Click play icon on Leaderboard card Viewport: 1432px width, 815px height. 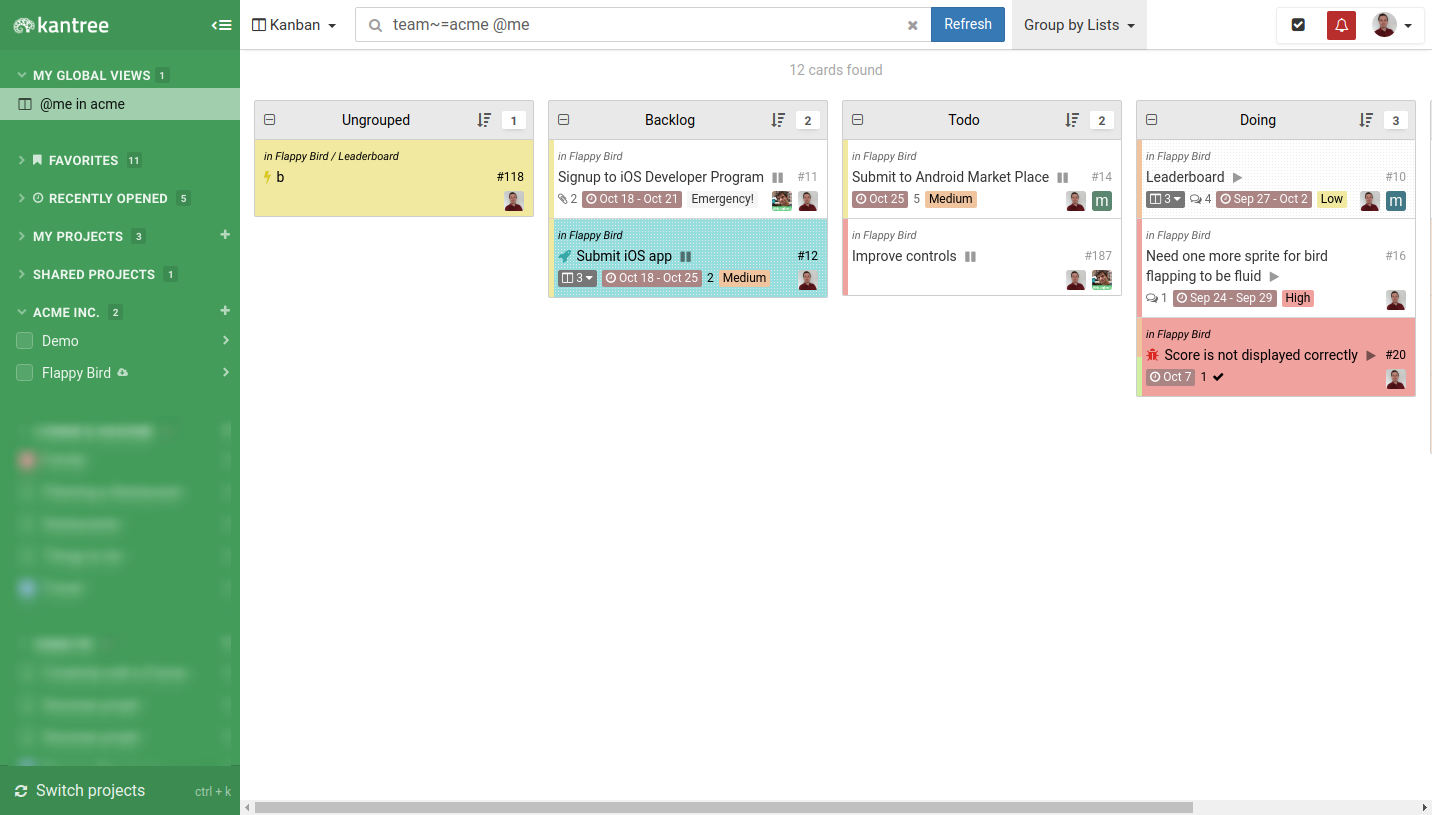(x=1237, y=178)
